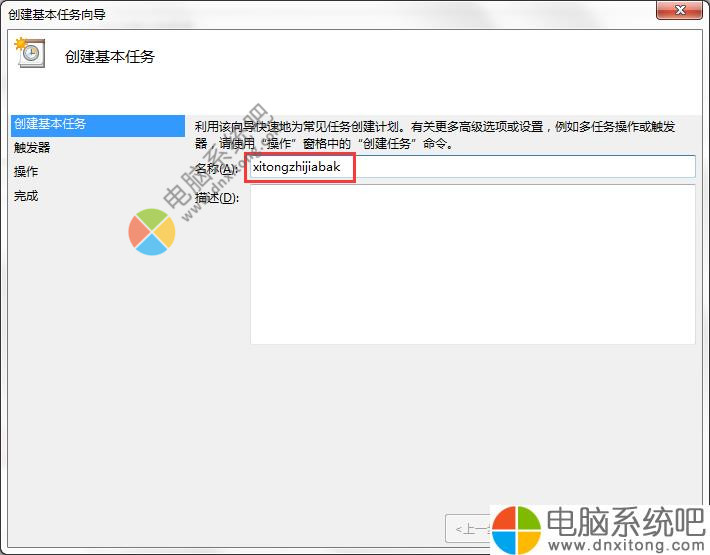Jump to the 完成 step

[x=26, y=196]
